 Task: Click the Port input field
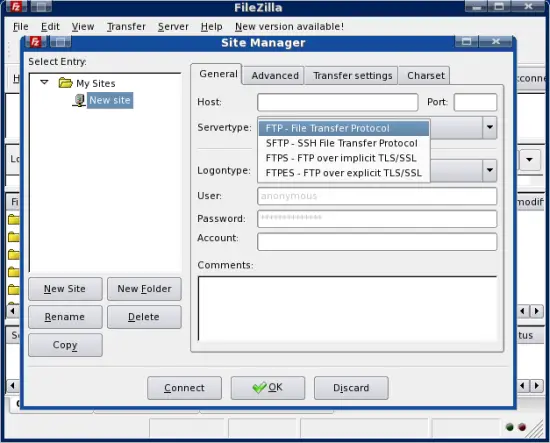[x=475, y=102]
